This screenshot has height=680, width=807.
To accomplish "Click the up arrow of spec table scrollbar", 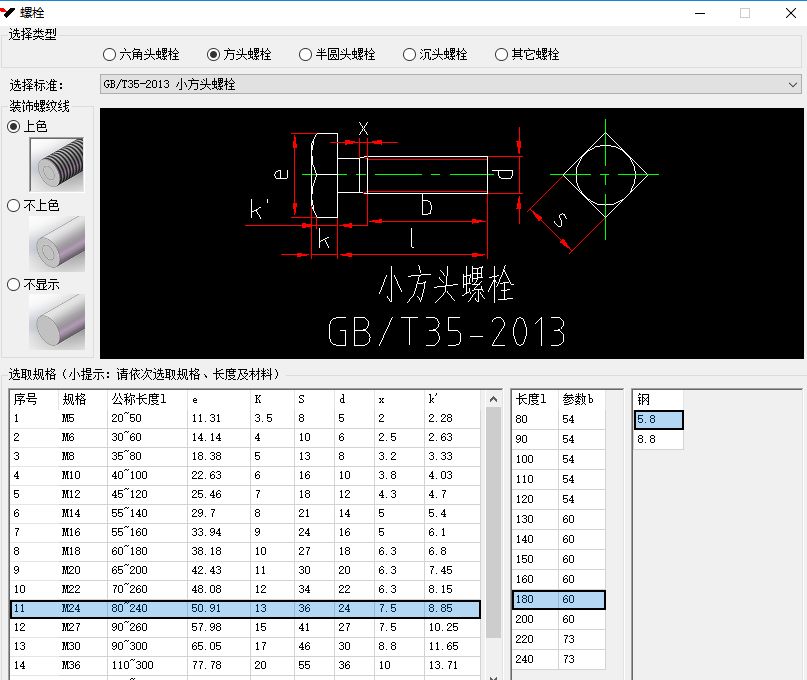I will click(493, 399).
